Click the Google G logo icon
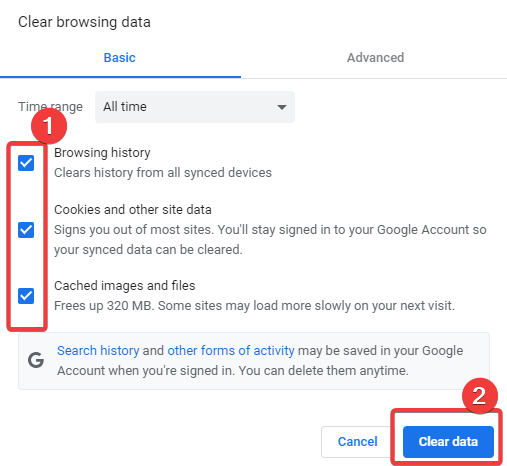The height and width of the screenshot is (466, 507). [x=36, y=360]
